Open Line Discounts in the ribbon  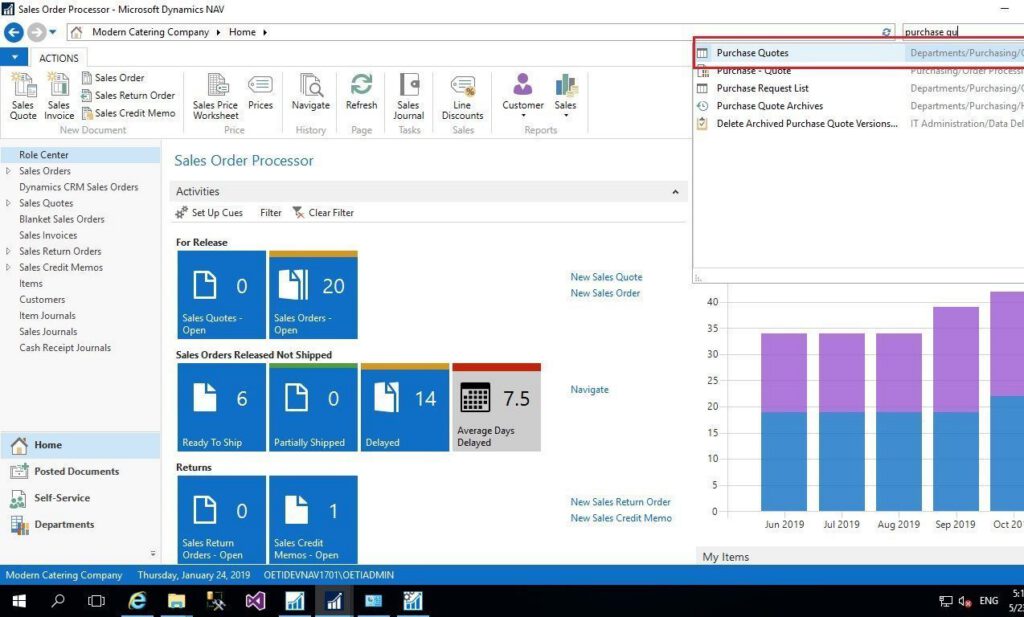coord(462,96)
